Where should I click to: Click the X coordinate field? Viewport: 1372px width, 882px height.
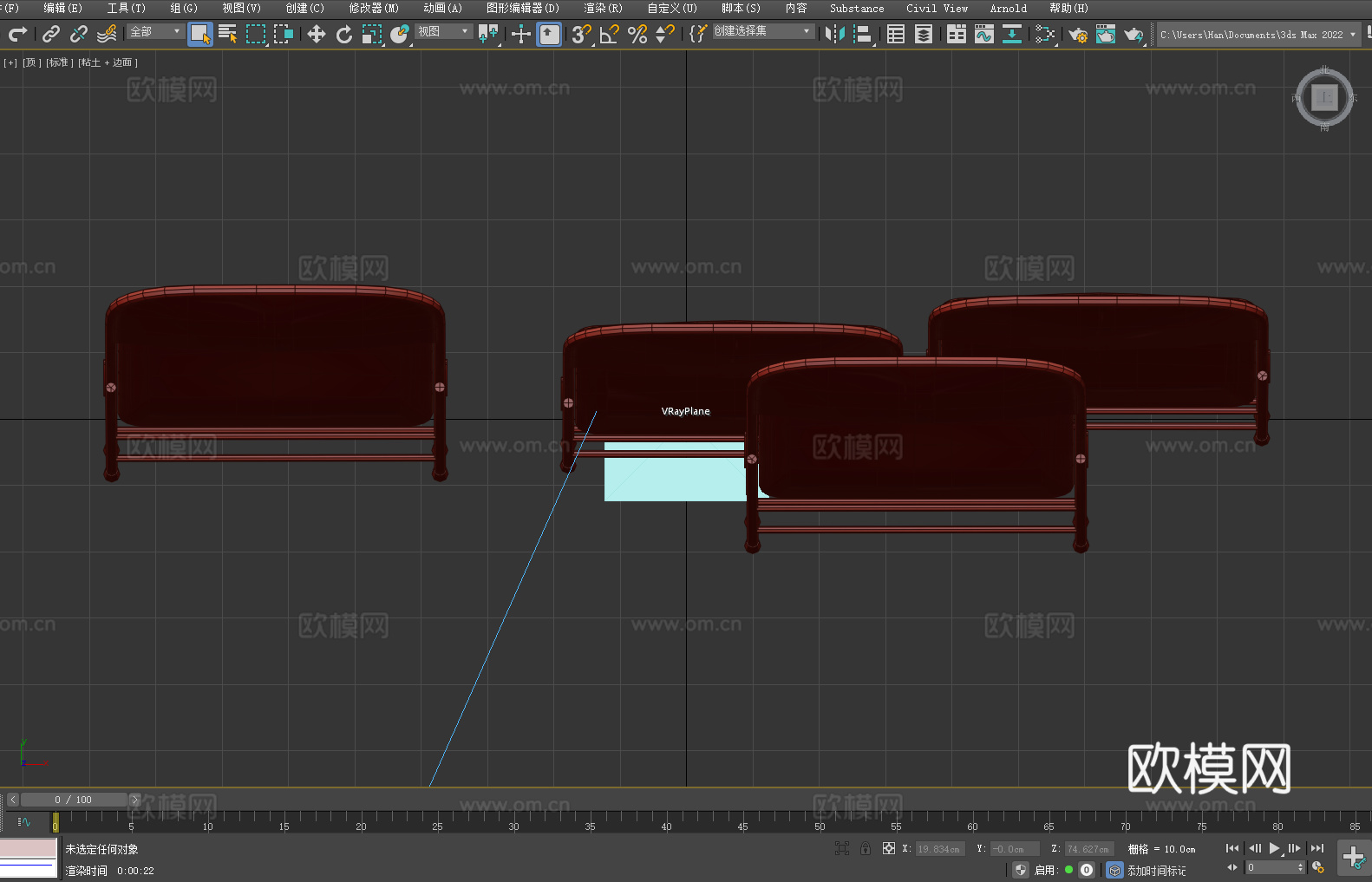940,849
